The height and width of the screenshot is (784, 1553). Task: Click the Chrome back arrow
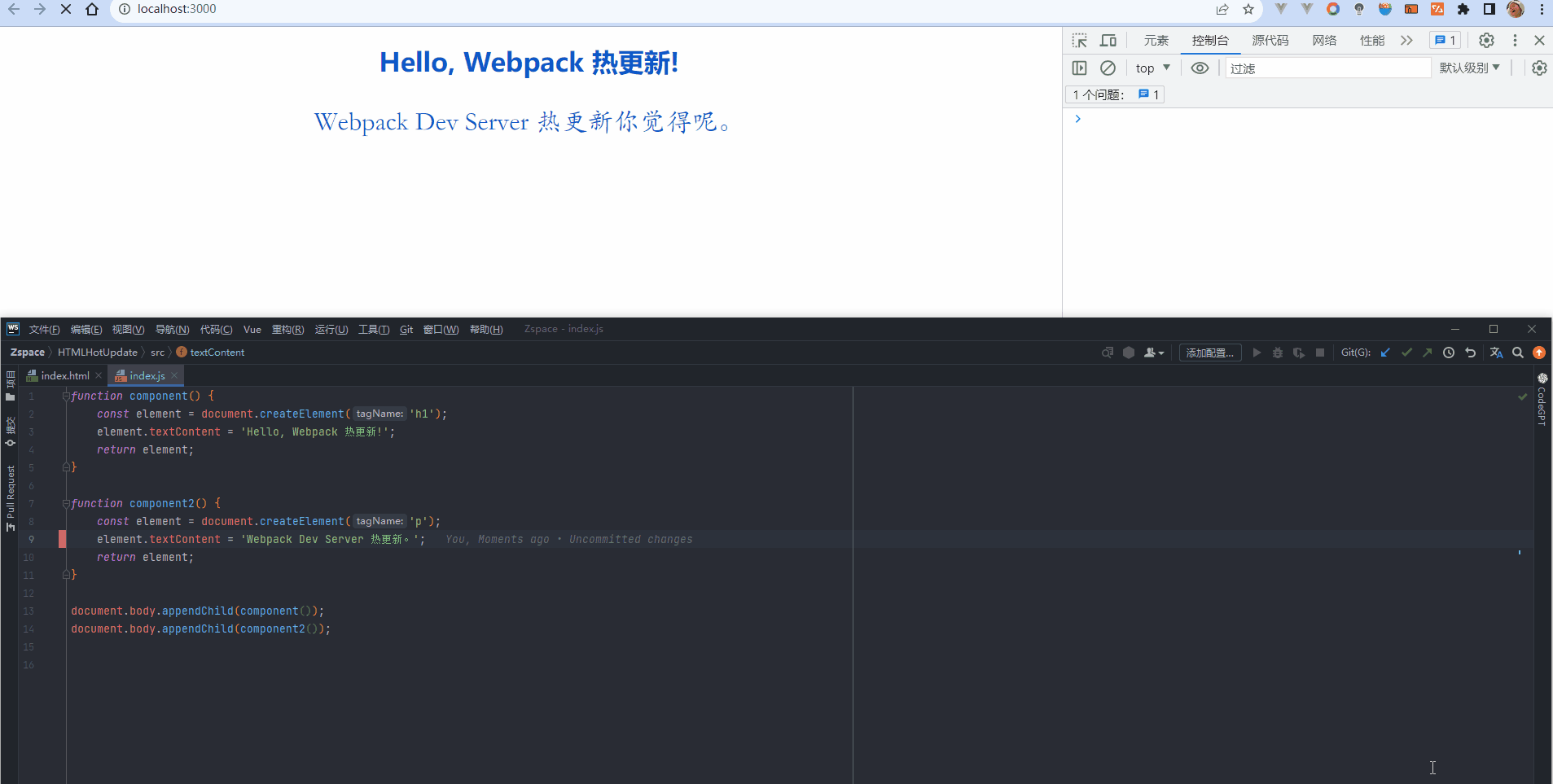tap(14, 9)
